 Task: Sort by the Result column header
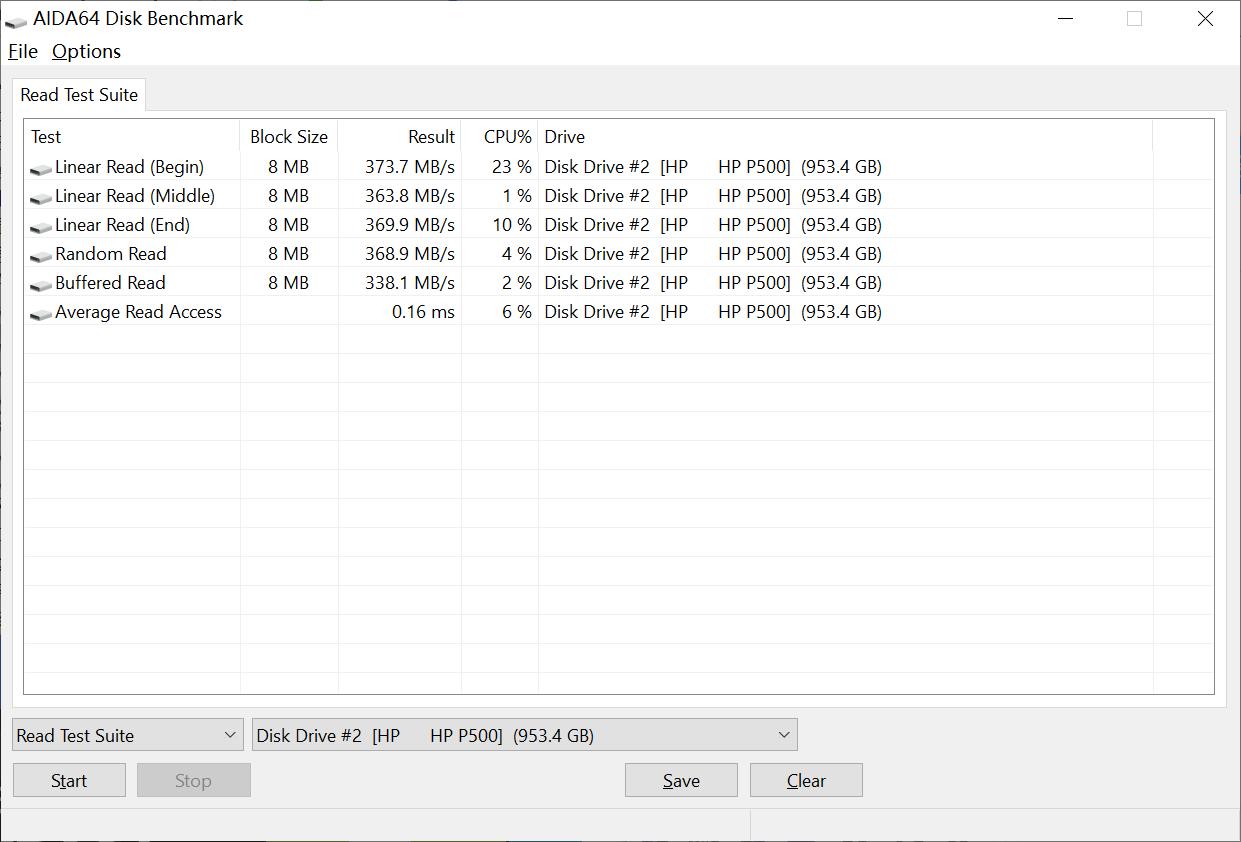[400, 137]
